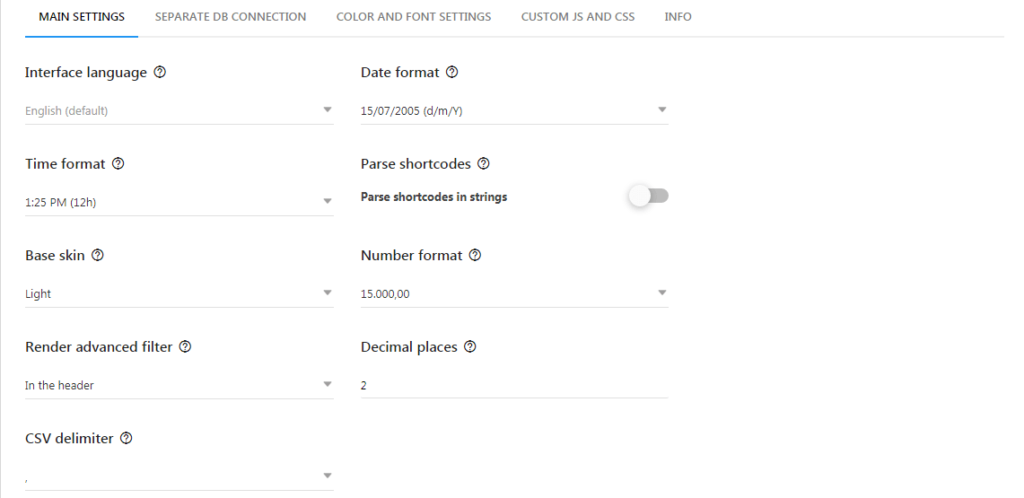Switch to Separate DB Connection tab

click(x=231, y=17)
